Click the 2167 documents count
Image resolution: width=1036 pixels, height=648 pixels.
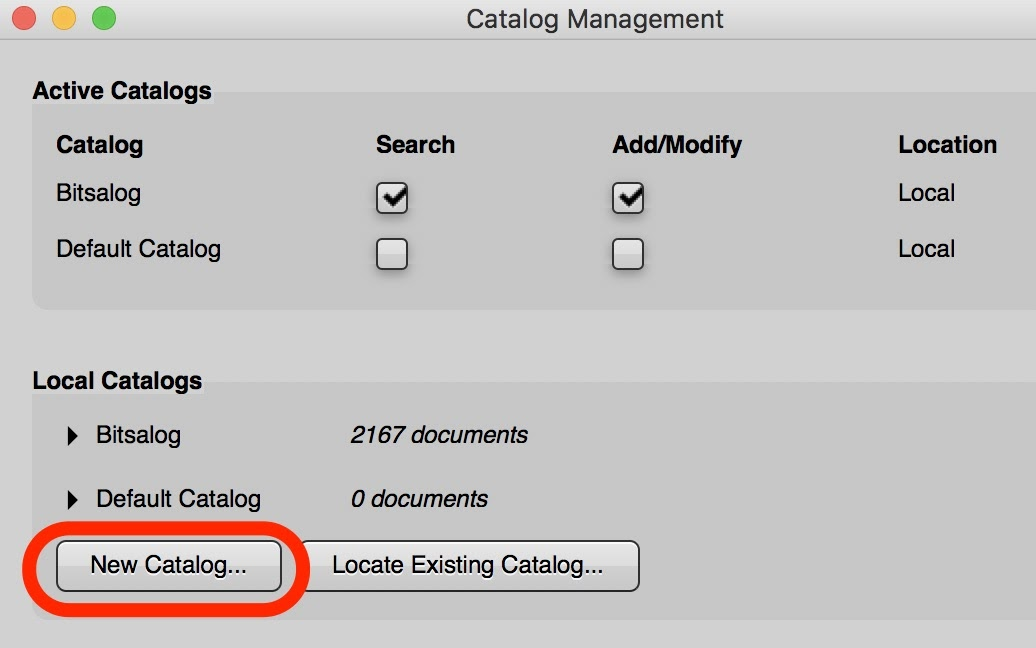439,435
